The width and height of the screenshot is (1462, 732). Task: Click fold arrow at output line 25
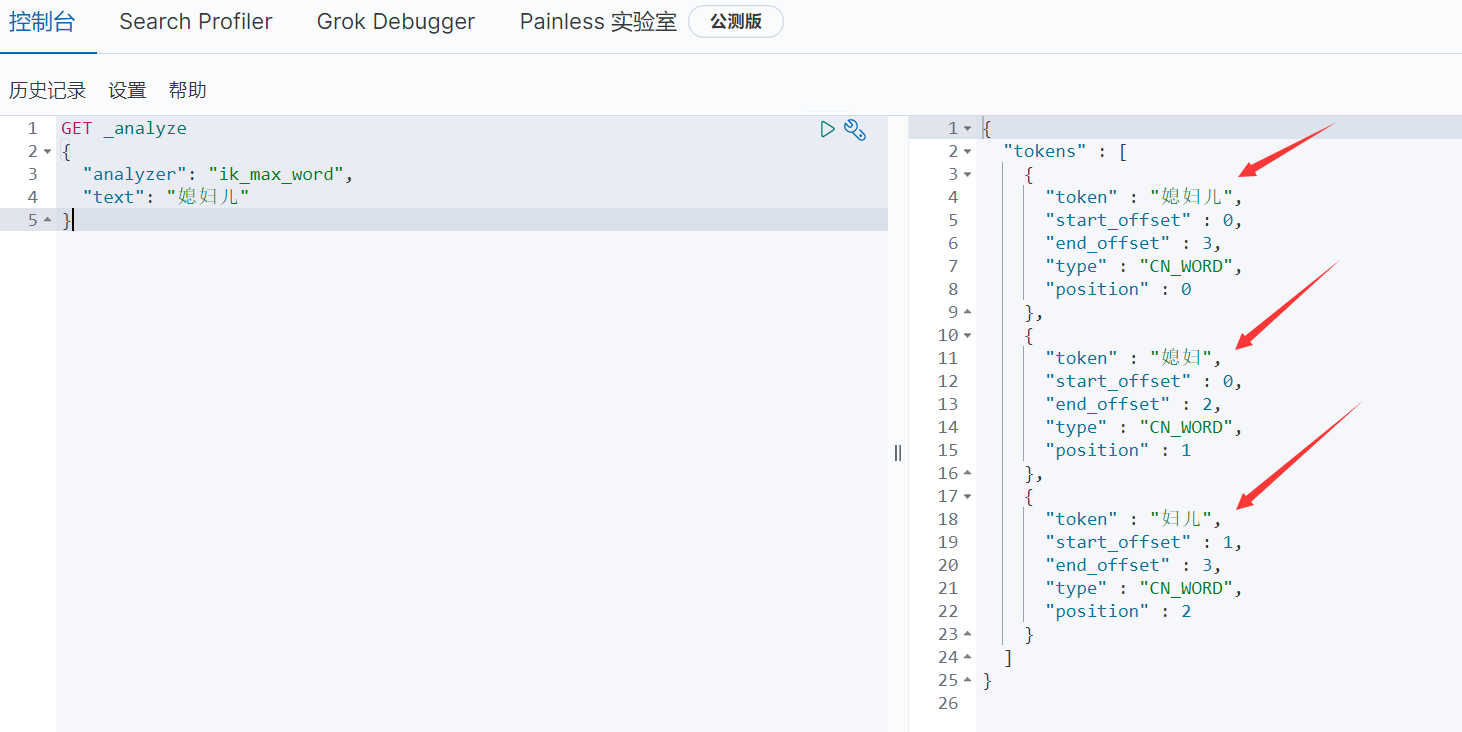pos(967,680)
